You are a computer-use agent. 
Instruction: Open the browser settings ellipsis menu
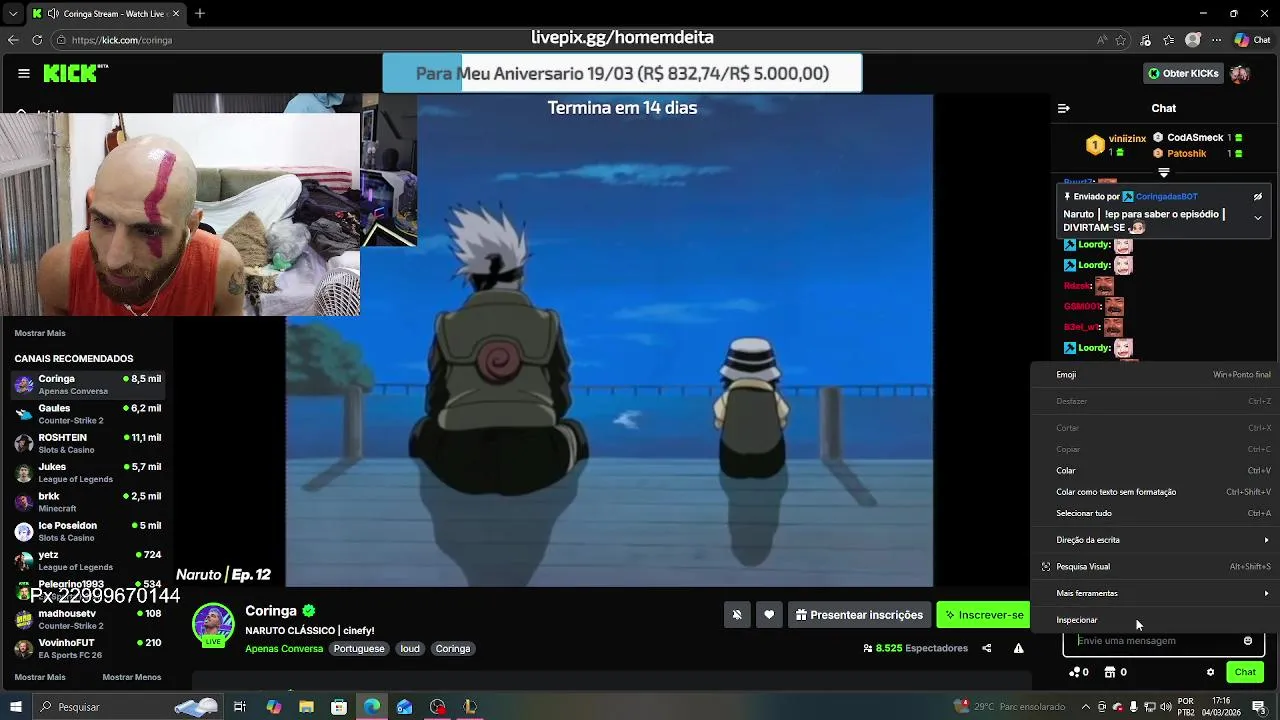(1216, 40)
